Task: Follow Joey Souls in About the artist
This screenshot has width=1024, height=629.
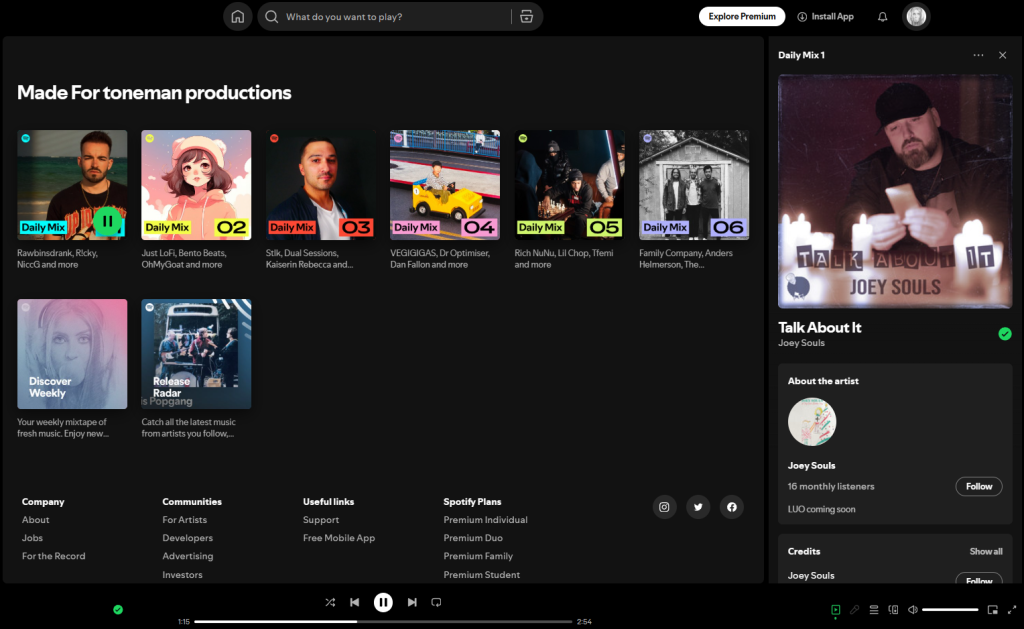Action: tap(979, 486)
